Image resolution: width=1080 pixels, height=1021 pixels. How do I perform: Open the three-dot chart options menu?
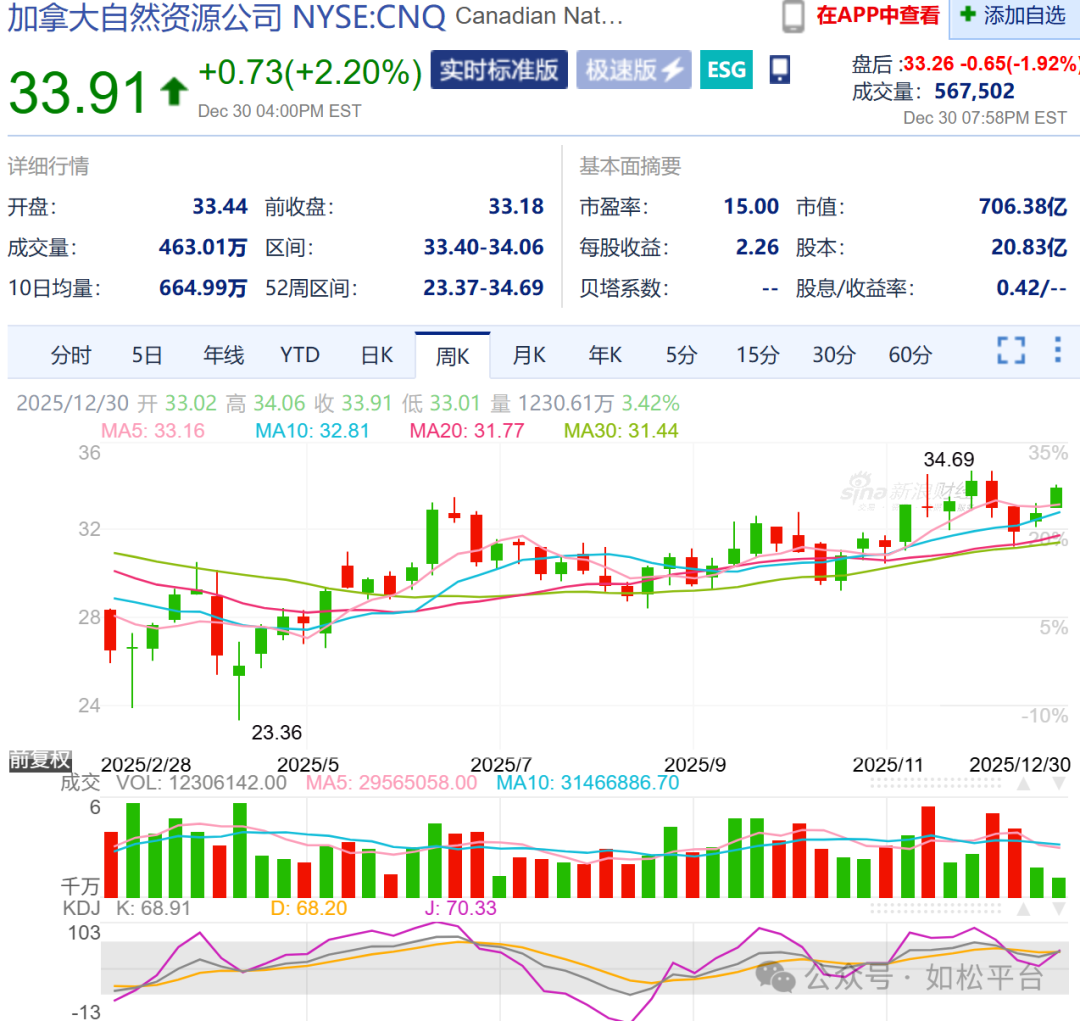(1058, 351)
